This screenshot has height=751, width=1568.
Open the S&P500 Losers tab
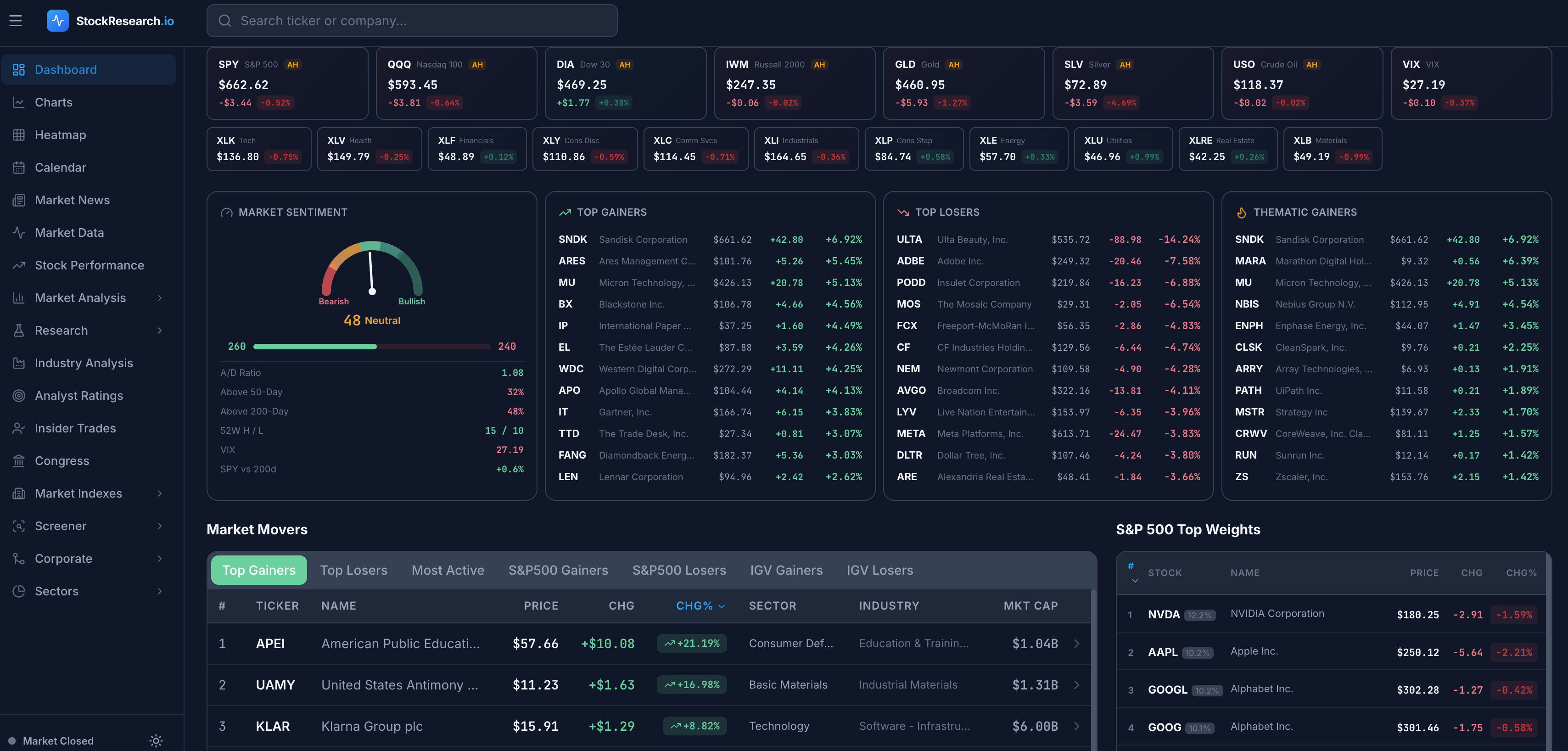click(x=679, y=570)
